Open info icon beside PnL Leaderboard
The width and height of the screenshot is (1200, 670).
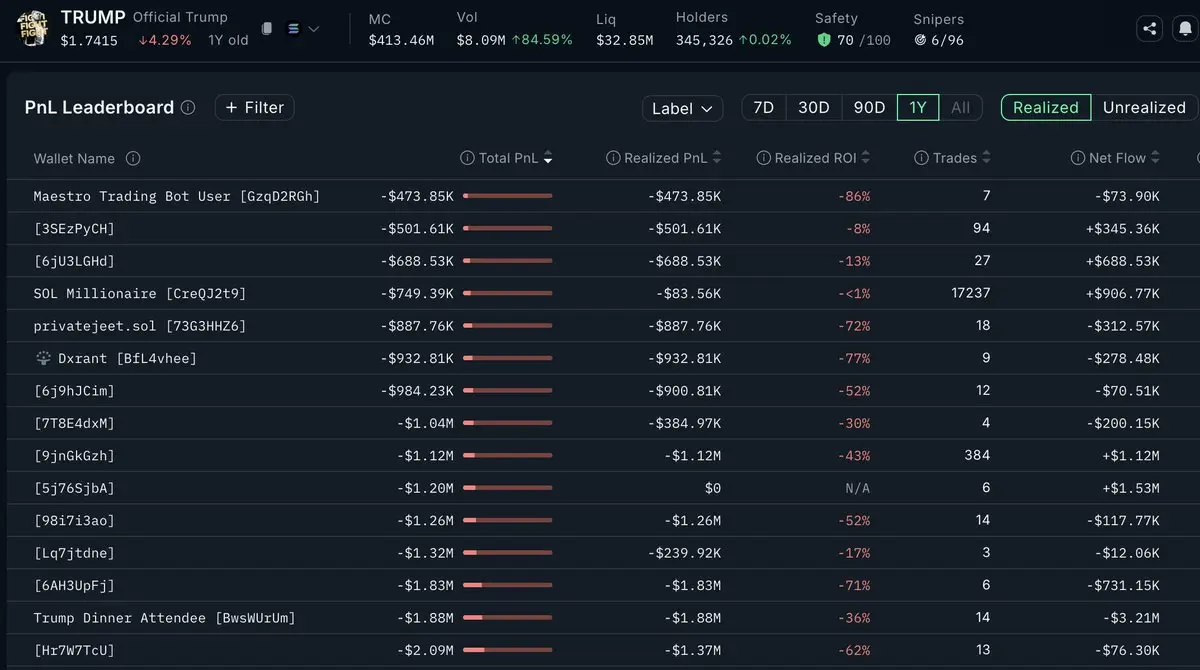click(x=188, y=107)
